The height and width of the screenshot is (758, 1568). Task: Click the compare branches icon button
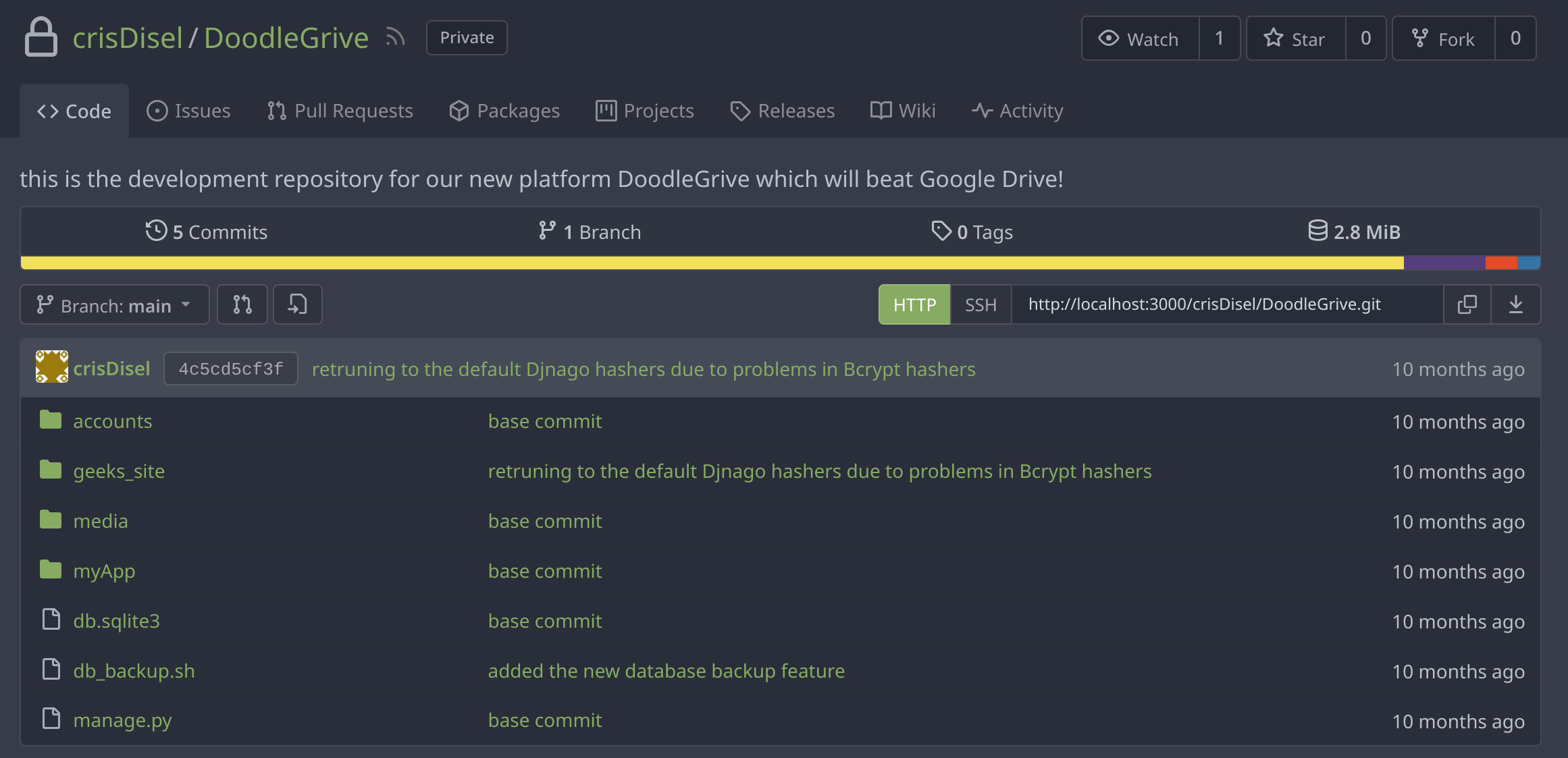pos(242,304)
